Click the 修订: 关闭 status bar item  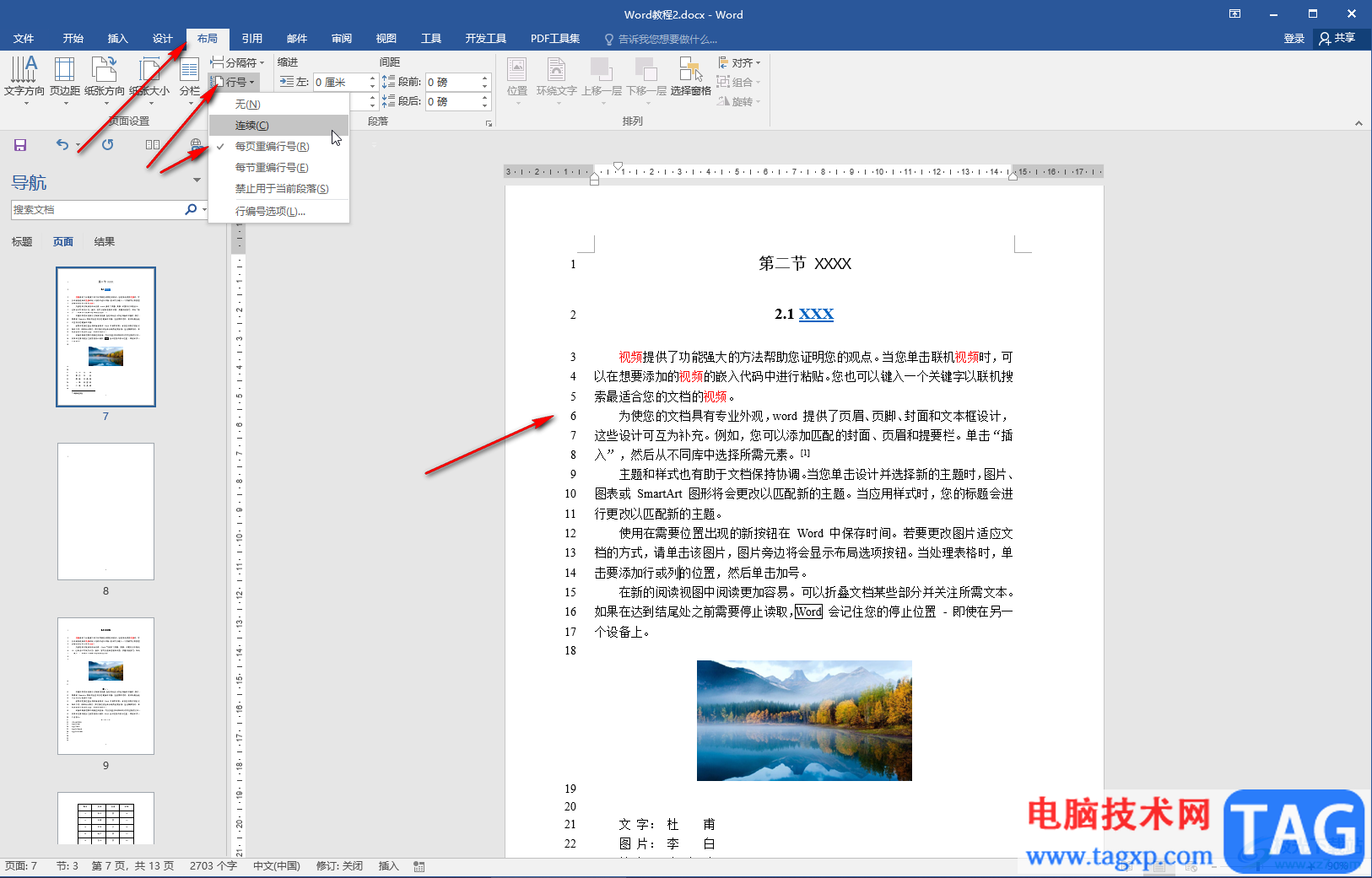[x=339, y=866]
